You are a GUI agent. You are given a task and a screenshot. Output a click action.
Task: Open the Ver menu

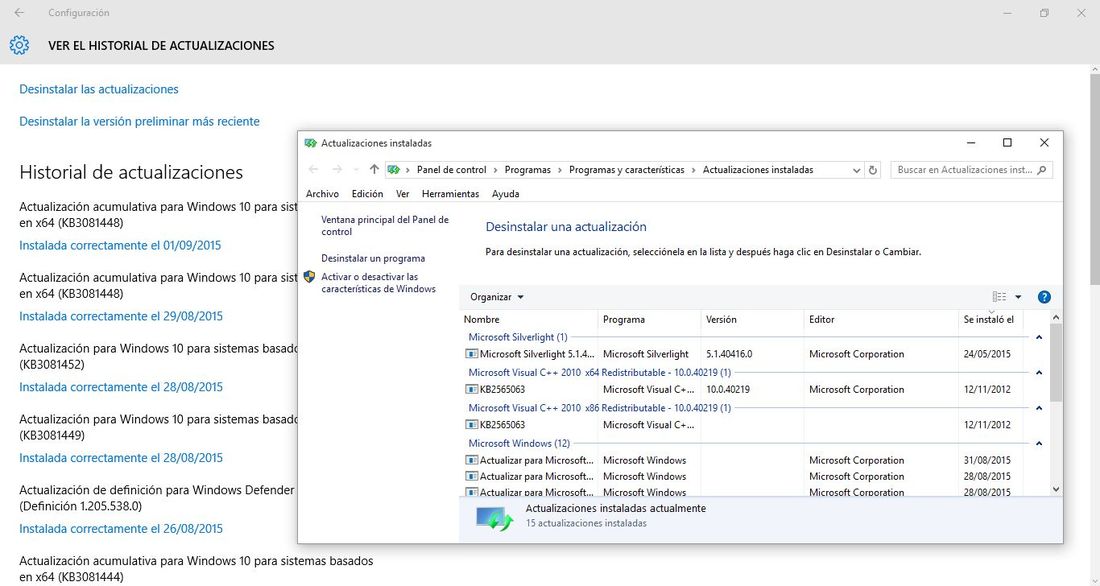[x=403, y=194]
